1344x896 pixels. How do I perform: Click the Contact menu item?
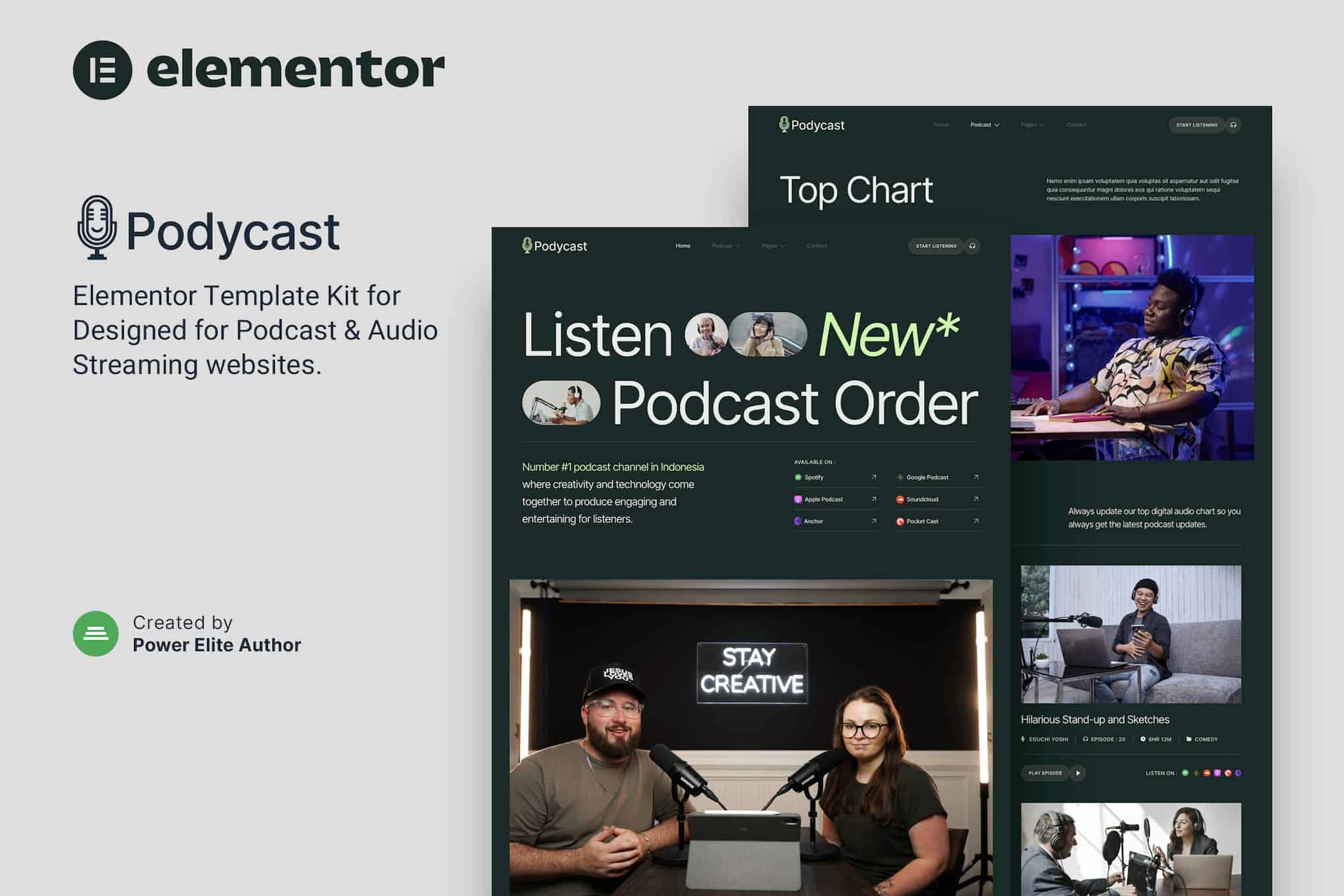[817, 245]
